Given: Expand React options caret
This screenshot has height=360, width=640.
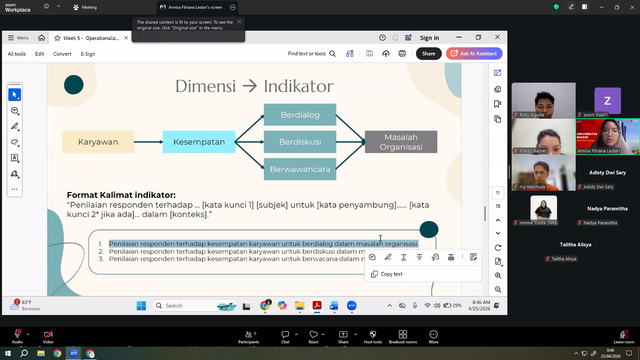Looking at the screenshot, I should [x=323, y=334].
